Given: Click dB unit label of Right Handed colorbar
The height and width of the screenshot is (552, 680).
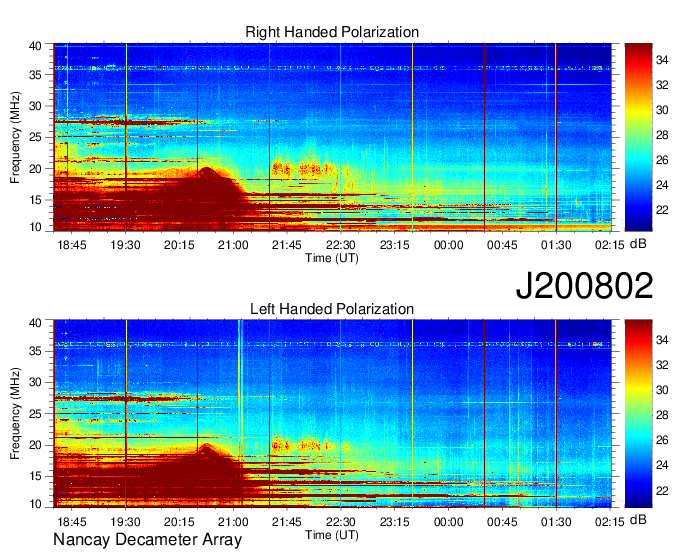Looking at the screenshot, I should 638,244.
